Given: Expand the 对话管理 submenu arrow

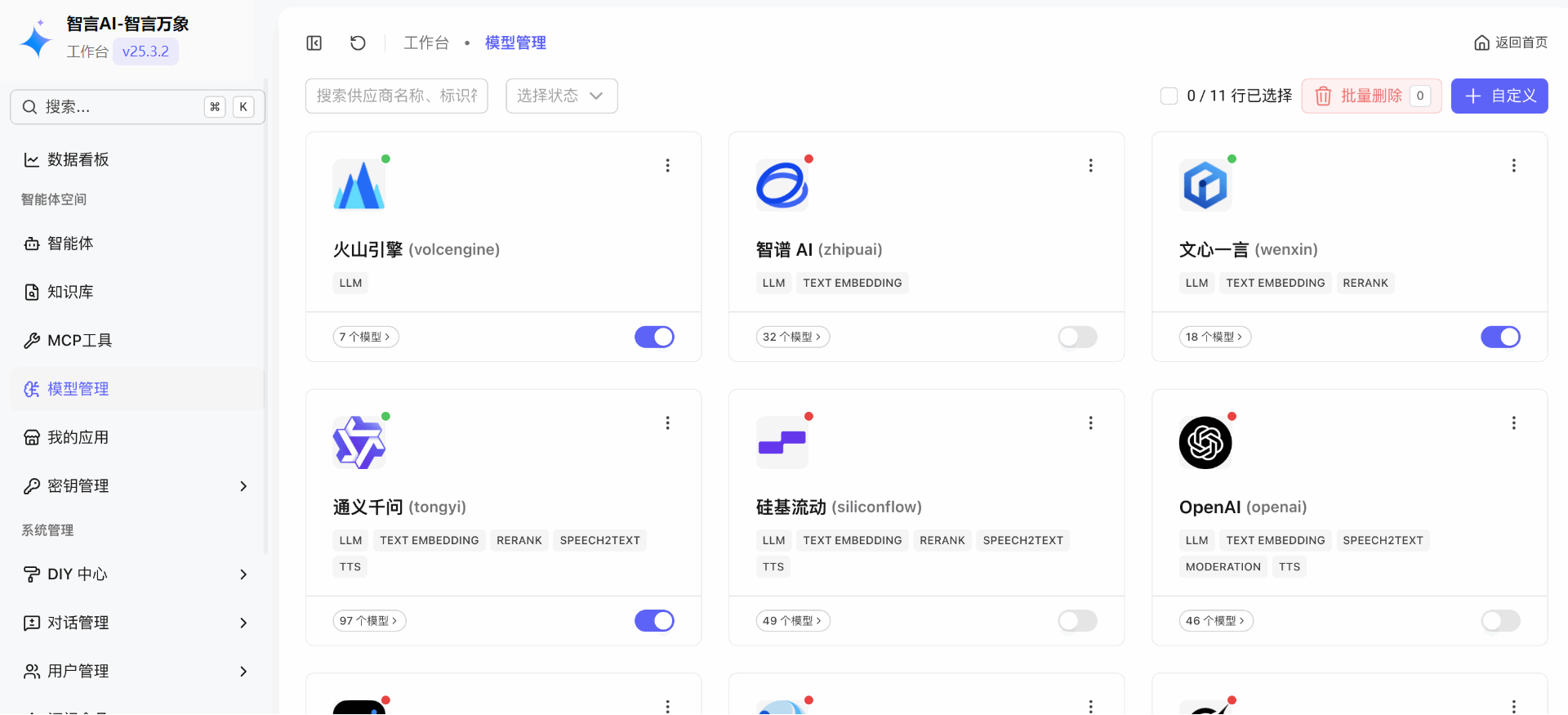Looking at the screenshot, I should click(243, 623).
